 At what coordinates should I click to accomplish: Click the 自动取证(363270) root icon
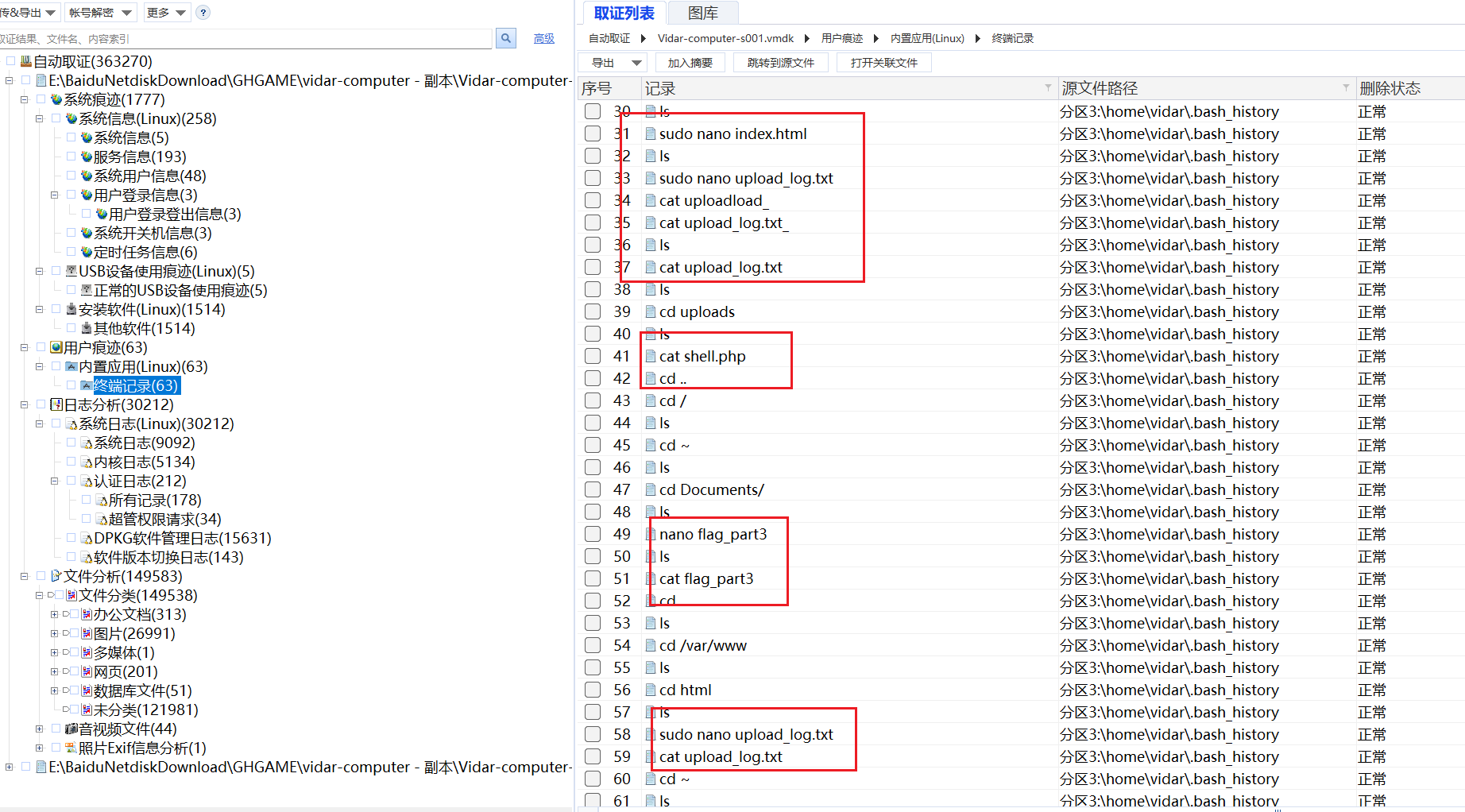[26, 61]
